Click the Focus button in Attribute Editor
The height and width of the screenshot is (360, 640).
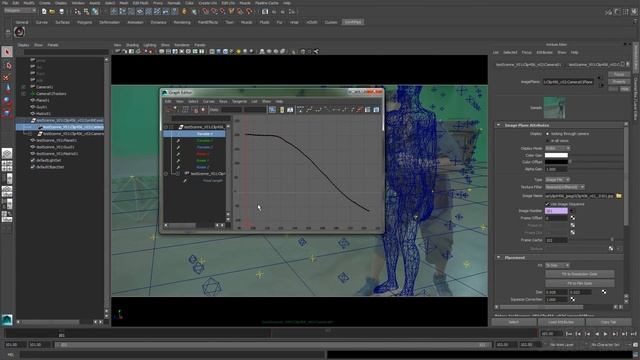click(x=619, y=74)
